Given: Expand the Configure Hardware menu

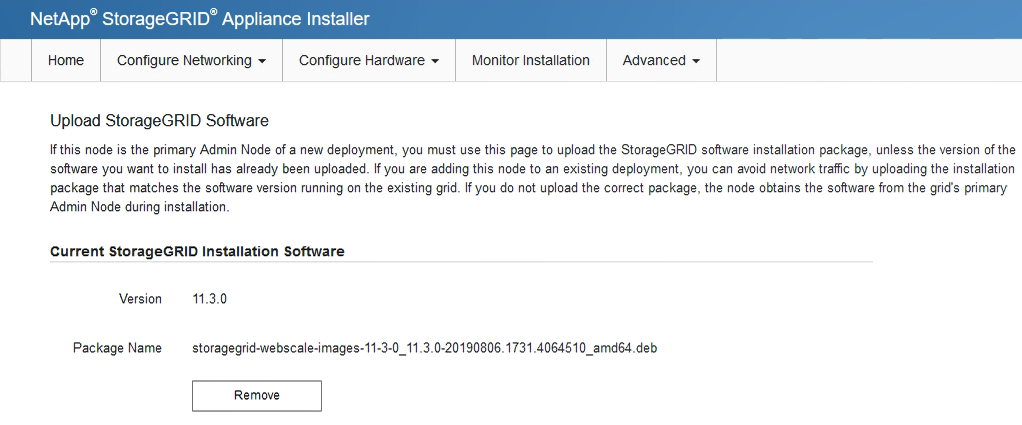Looking at the screenshot, I should pyautogui.click(x=369, y=60).
